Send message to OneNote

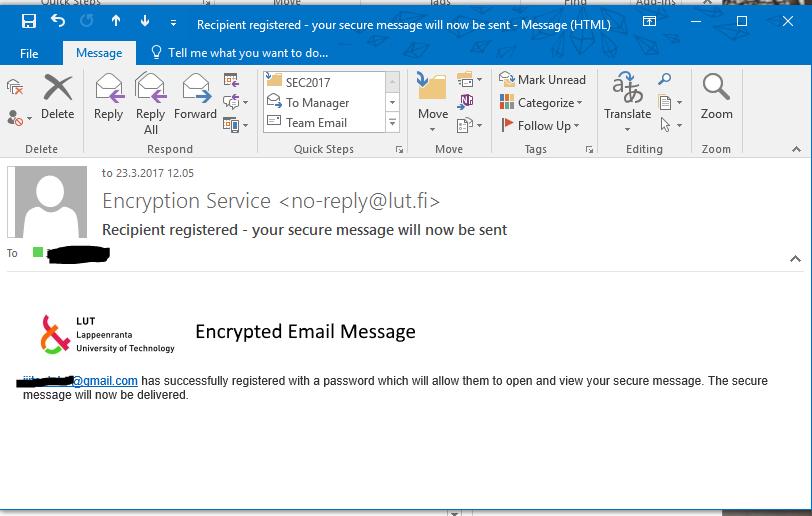point(466,102)
